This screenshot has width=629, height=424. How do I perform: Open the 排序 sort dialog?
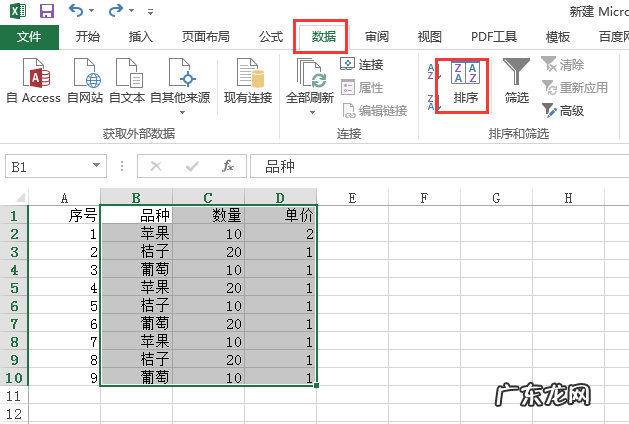tap(465, 84)
